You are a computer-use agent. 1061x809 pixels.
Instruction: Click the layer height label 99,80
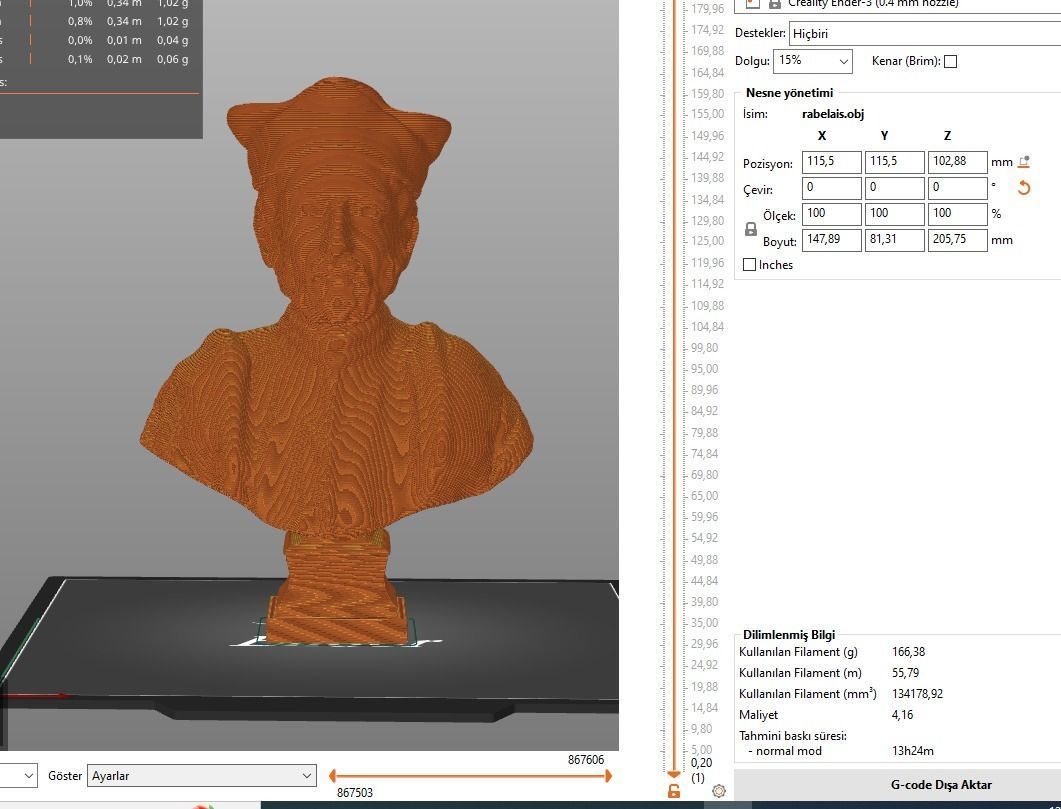click(x=704, y=348)
